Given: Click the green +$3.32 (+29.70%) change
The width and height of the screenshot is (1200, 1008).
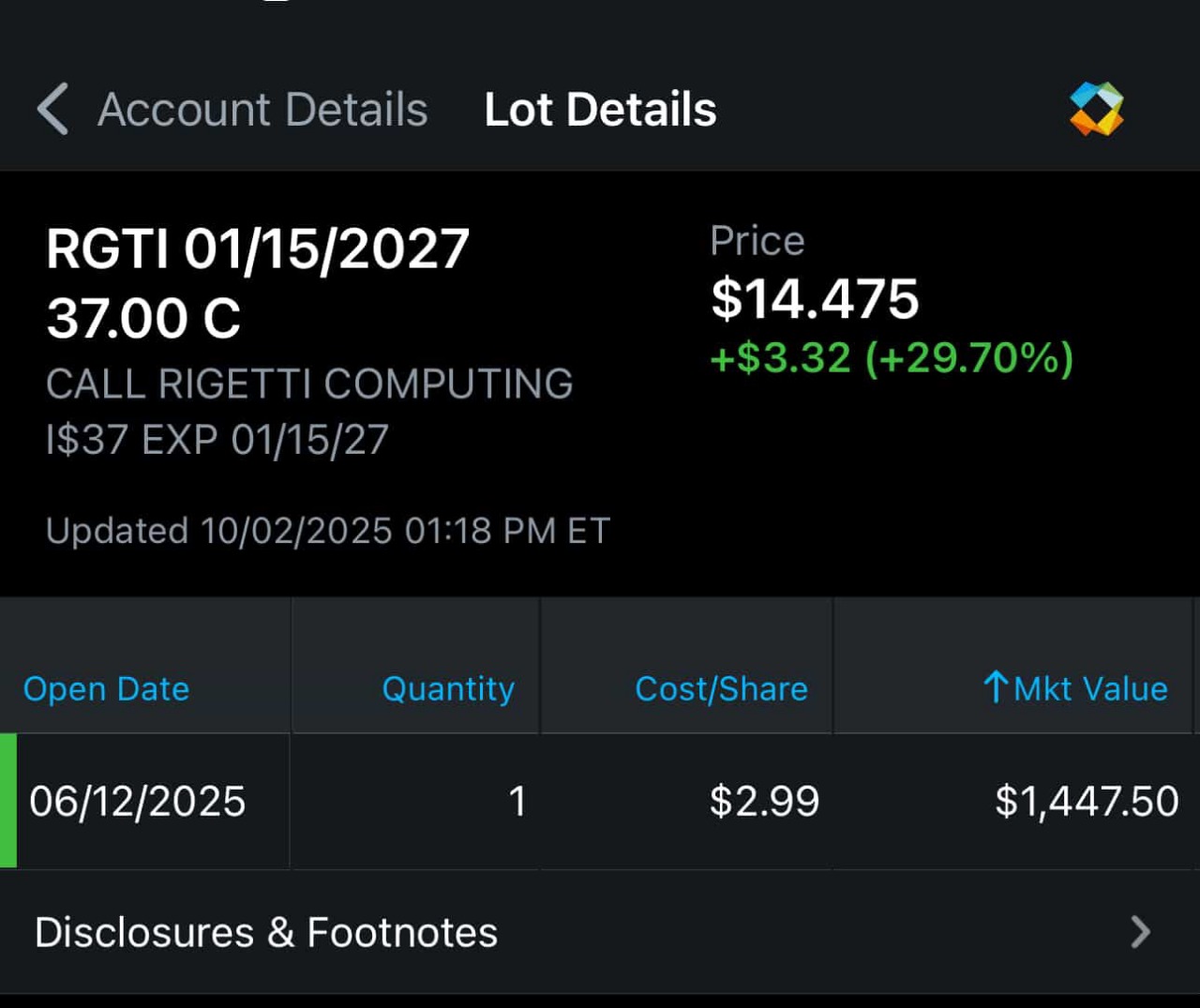Looking at the screenshot, I should (891, 358).
